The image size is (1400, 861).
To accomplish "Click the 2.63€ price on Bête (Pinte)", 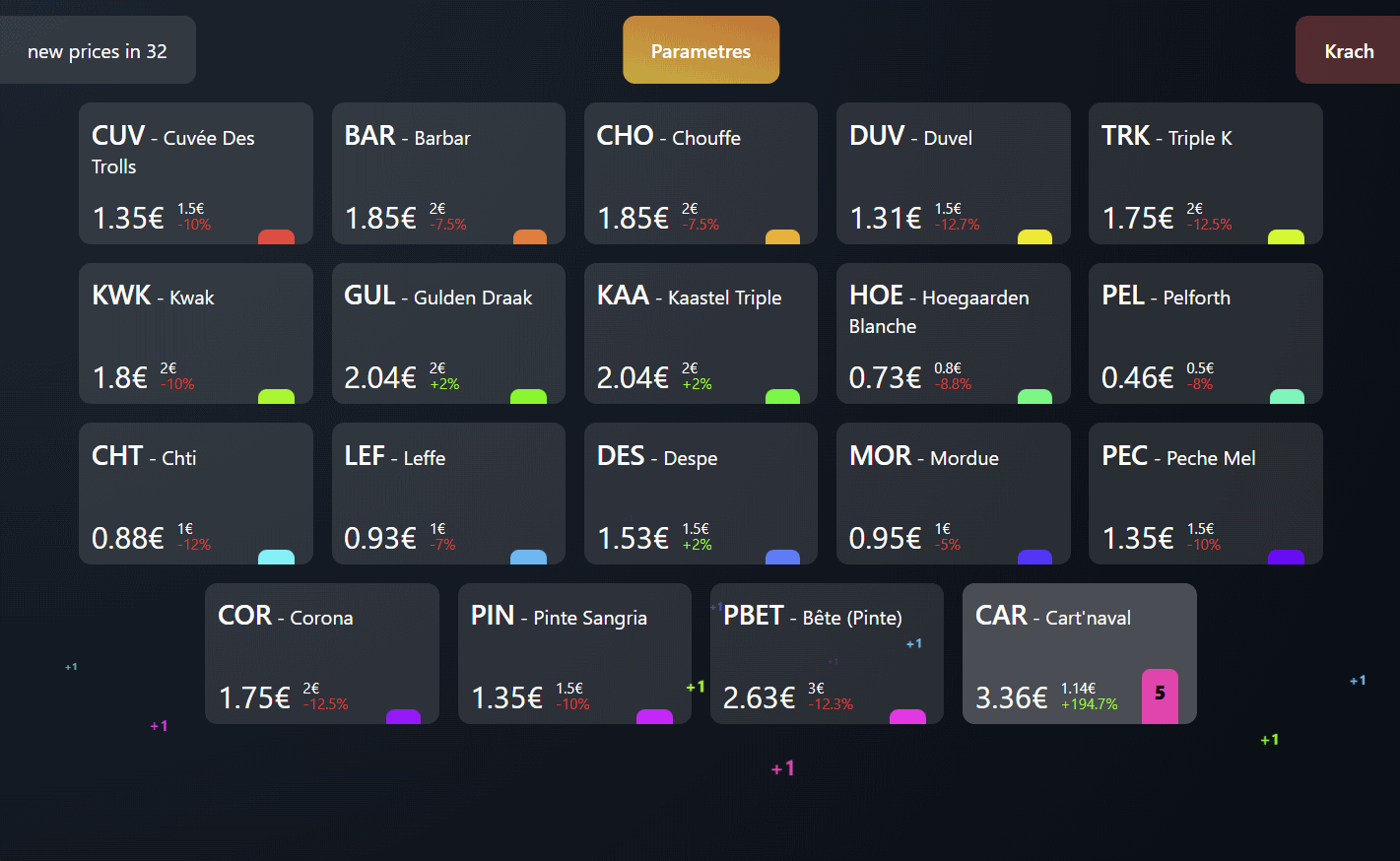I will (759, 698).
